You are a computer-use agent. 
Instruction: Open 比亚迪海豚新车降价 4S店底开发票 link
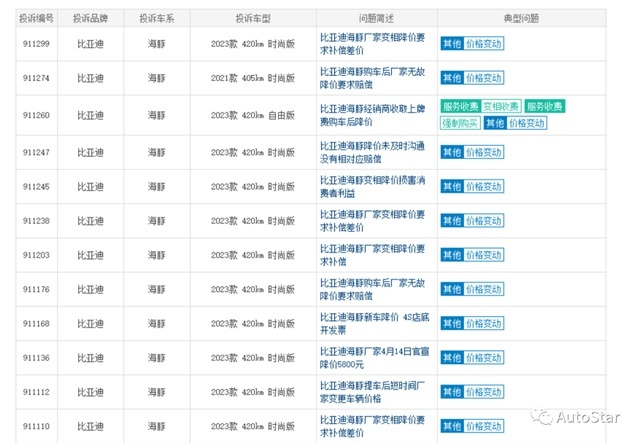pos(374,323)
